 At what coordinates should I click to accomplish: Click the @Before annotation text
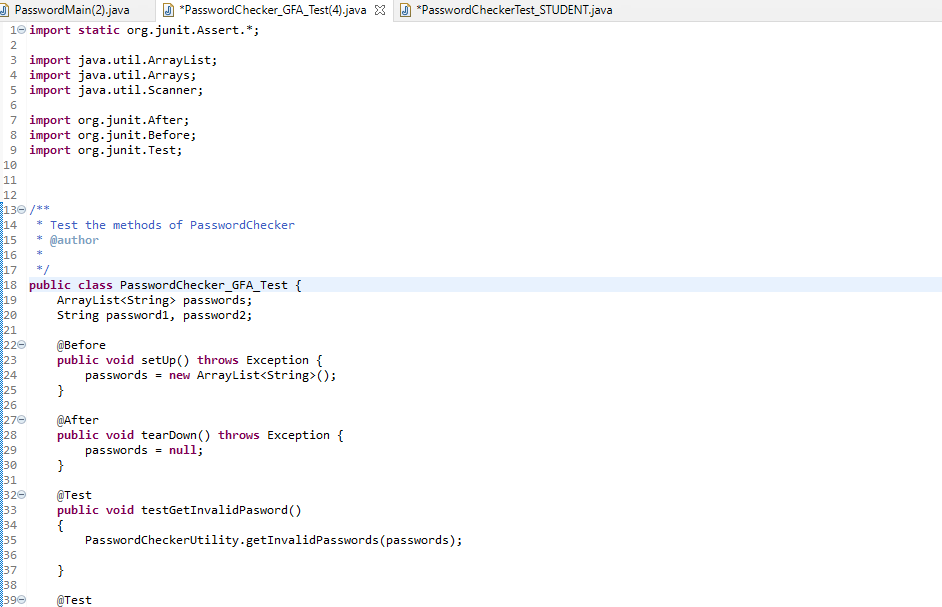point(81,345)
